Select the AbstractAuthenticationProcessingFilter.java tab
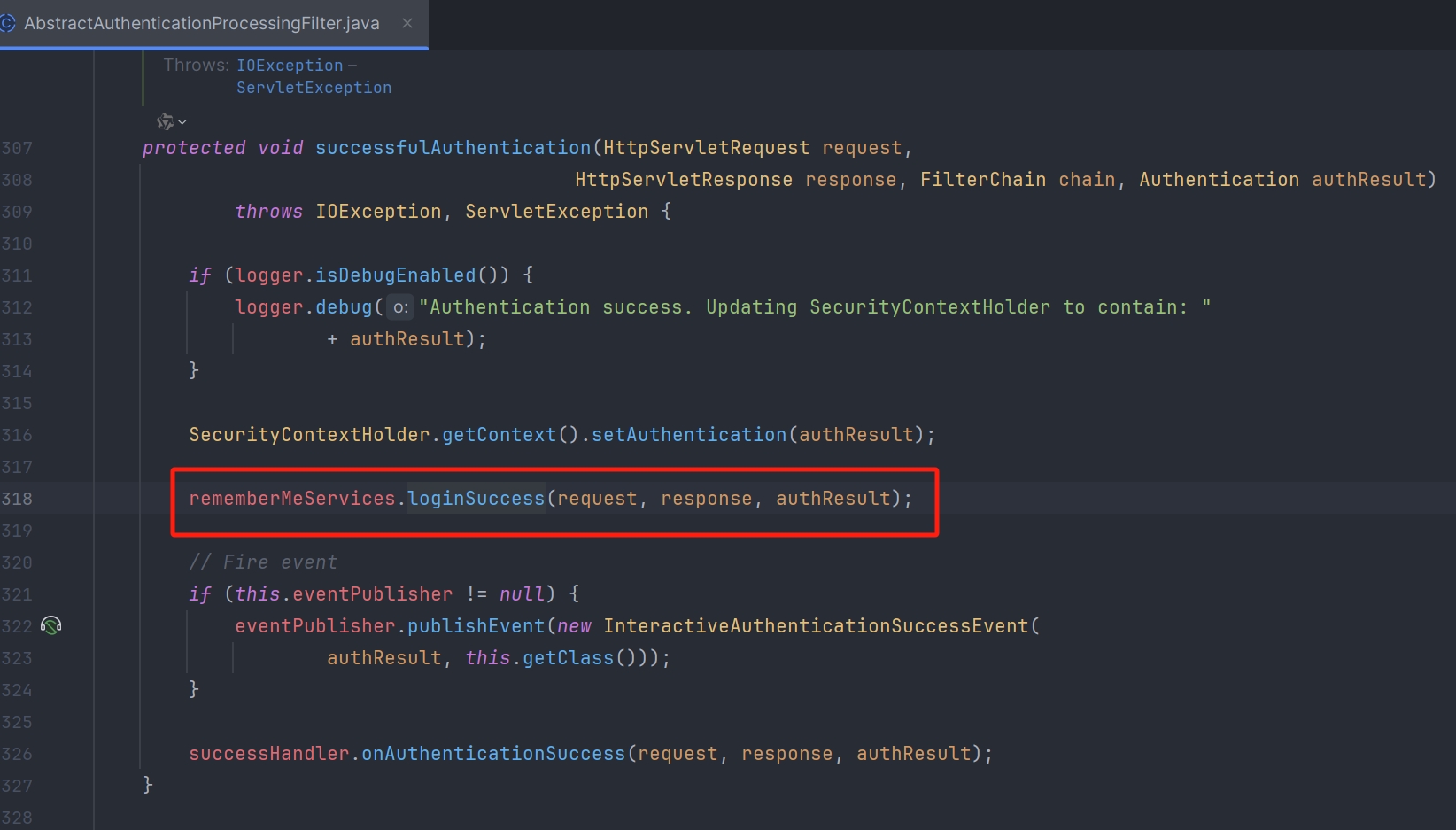1456x830 pixels. click(202, 23)
